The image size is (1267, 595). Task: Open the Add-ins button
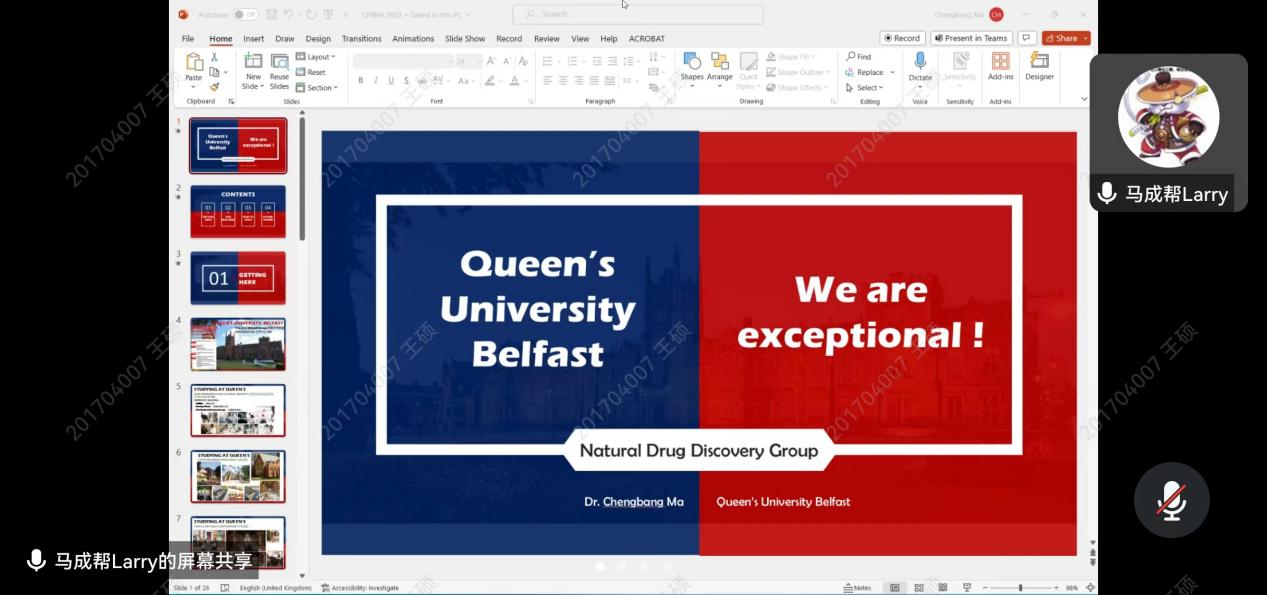point(1000,66)
